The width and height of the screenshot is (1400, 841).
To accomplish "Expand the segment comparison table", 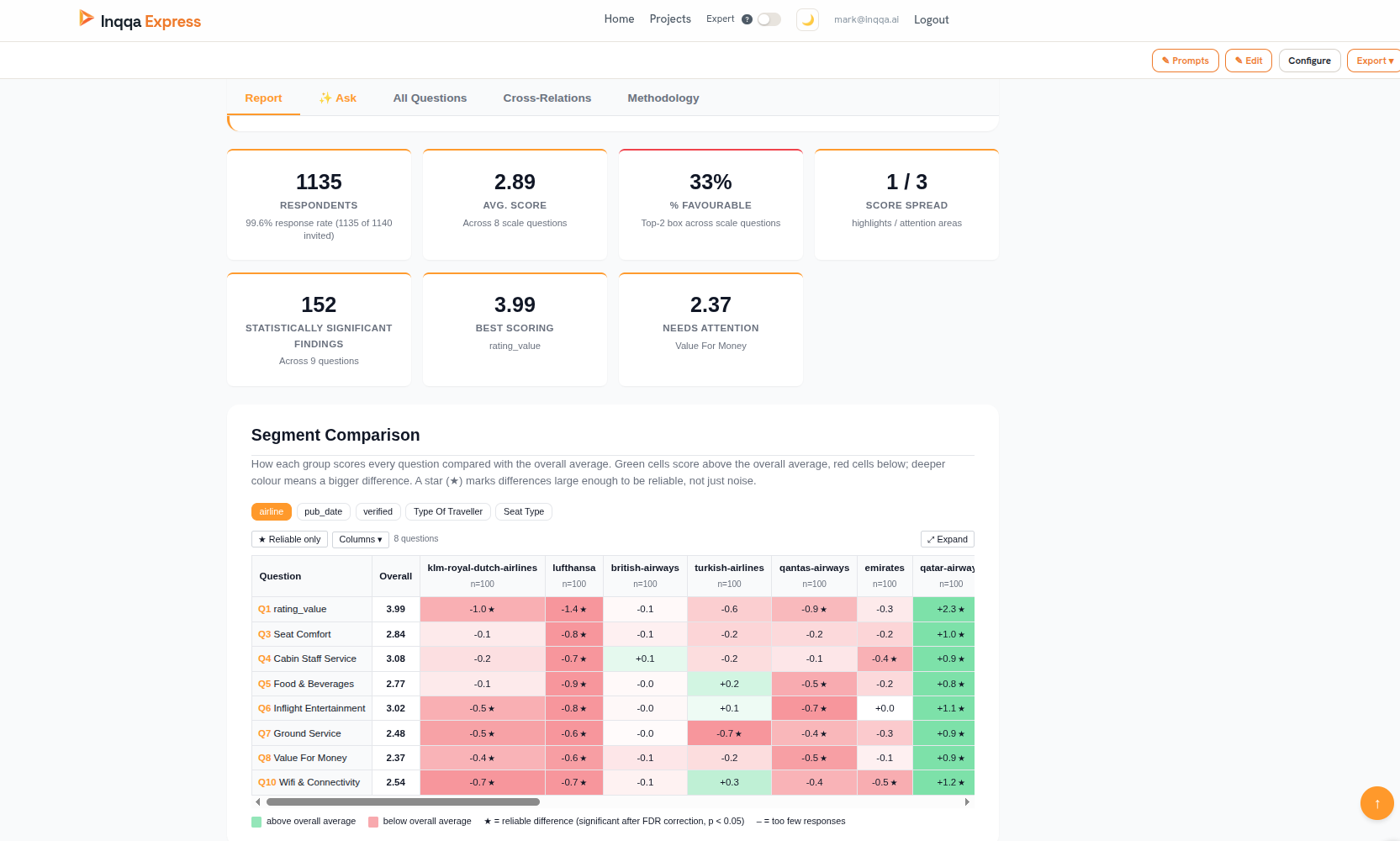I will (948, 539).
